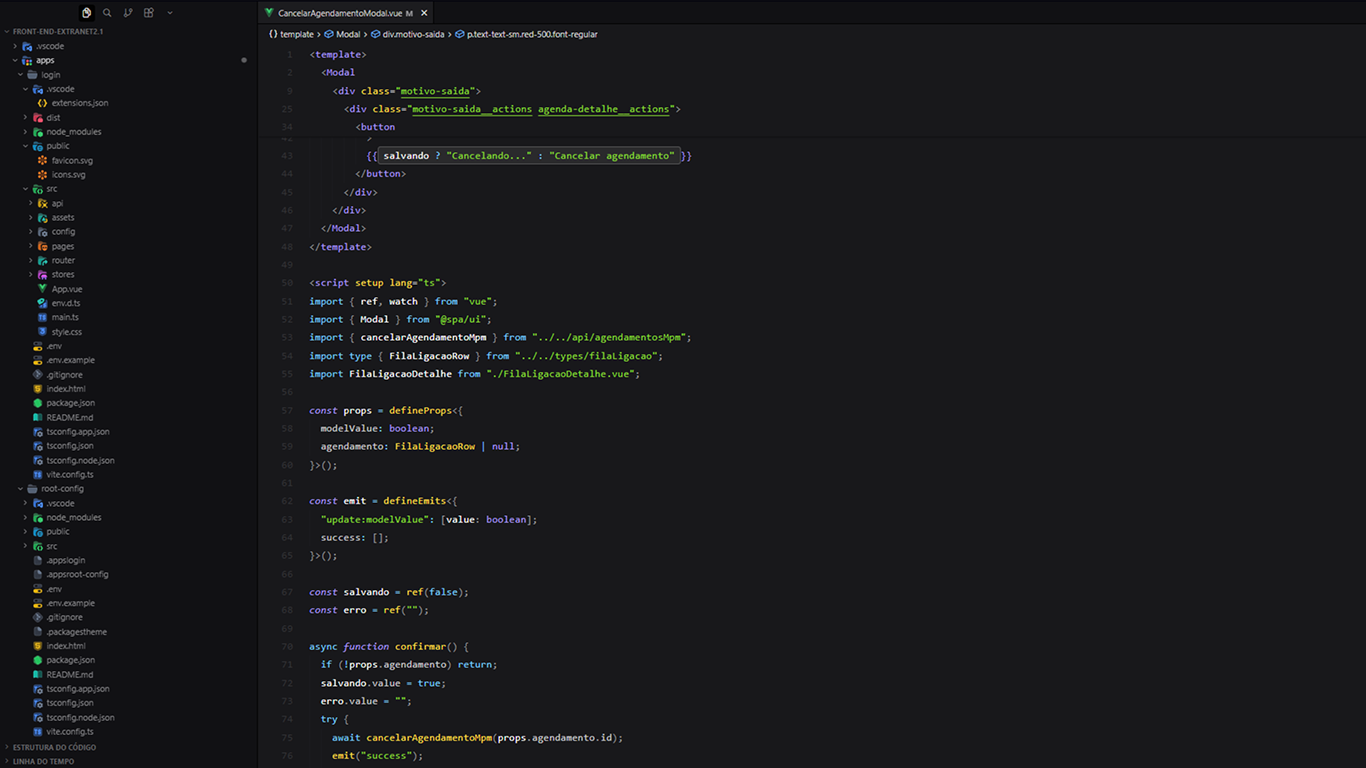Open README.md under root-config
Screen dimensions: 1366x768
point(69,674)
